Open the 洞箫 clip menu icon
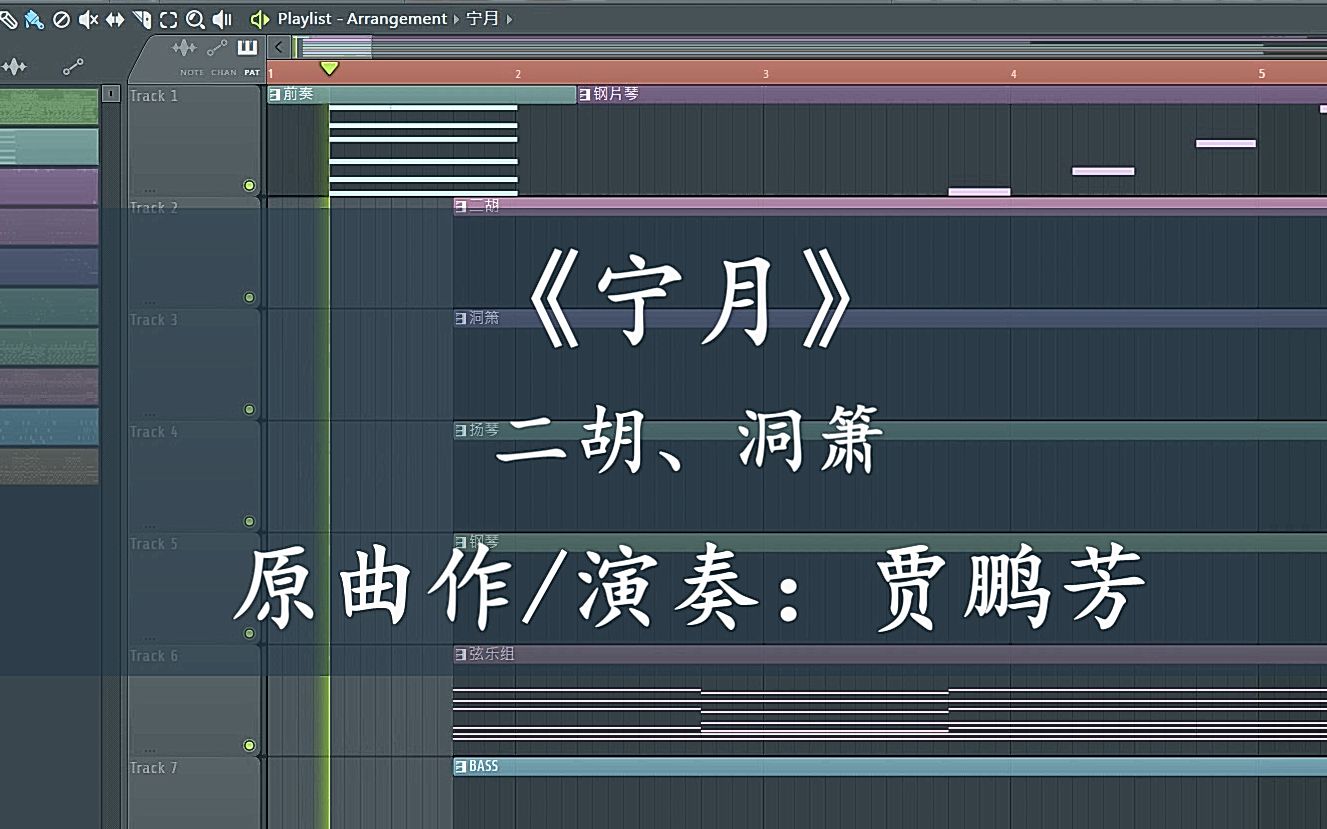This screenshot has width=1327, height=829. (461, 319)
